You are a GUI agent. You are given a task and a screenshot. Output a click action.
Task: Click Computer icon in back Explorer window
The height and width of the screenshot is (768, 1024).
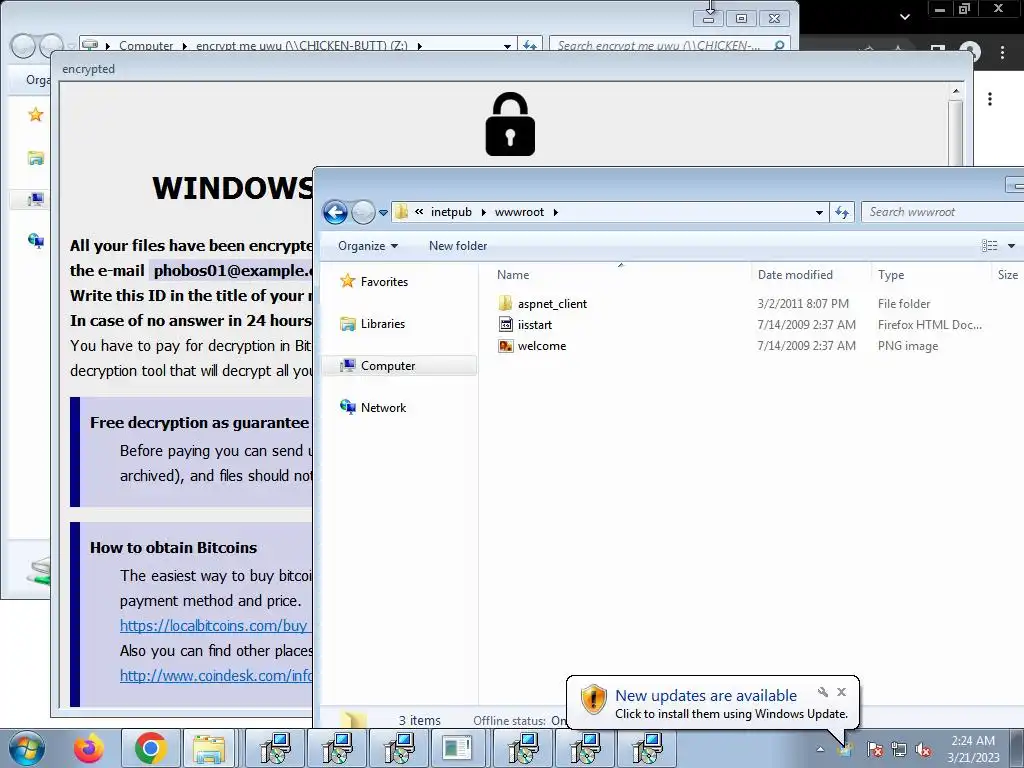pos(35,199)
